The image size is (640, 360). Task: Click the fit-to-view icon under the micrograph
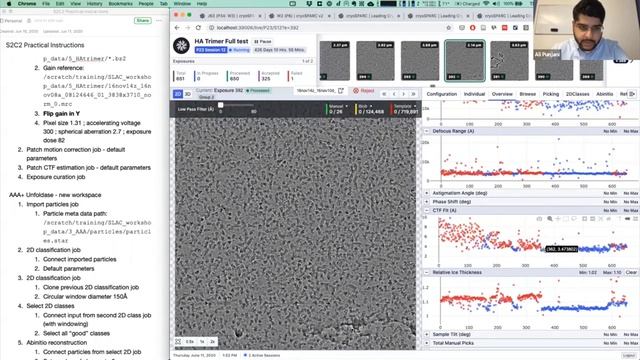coord(178,342)
